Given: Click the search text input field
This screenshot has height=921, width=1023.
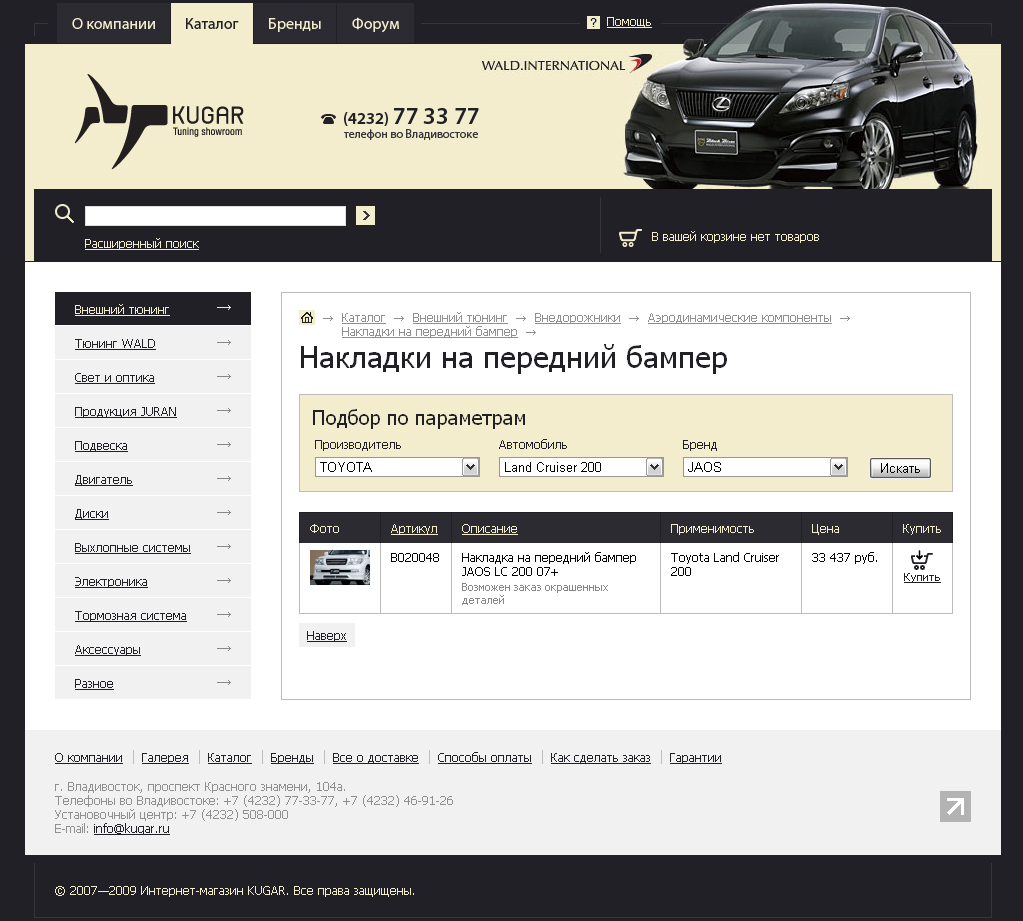Looking at the screenshot, I should coord(215,216).
